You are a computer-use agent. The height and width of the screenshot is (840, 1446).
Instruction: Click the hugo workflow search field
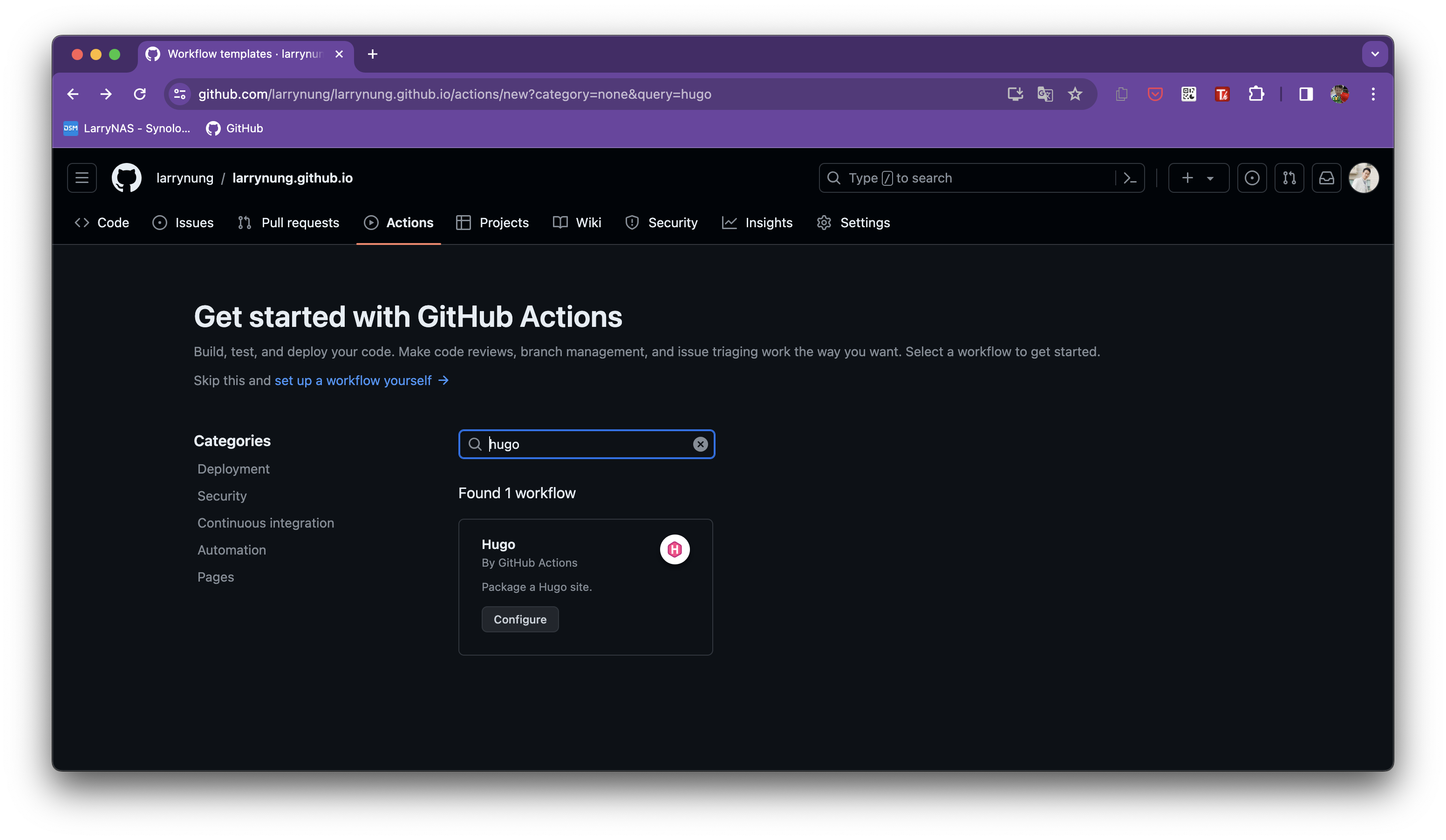point(587,444)
